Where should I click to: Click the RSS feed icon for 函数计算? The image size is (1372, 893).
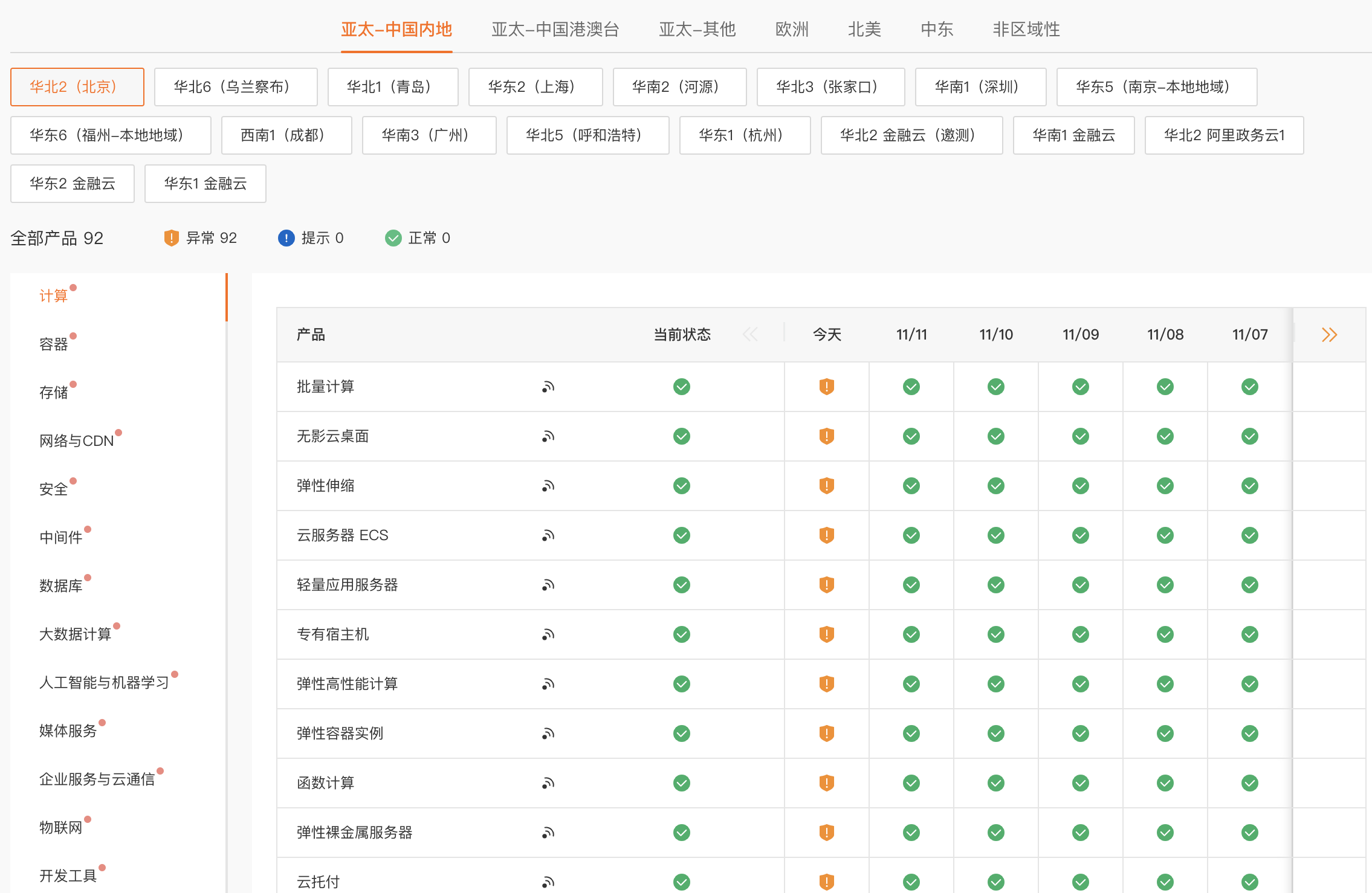click(x=548, y=783)
